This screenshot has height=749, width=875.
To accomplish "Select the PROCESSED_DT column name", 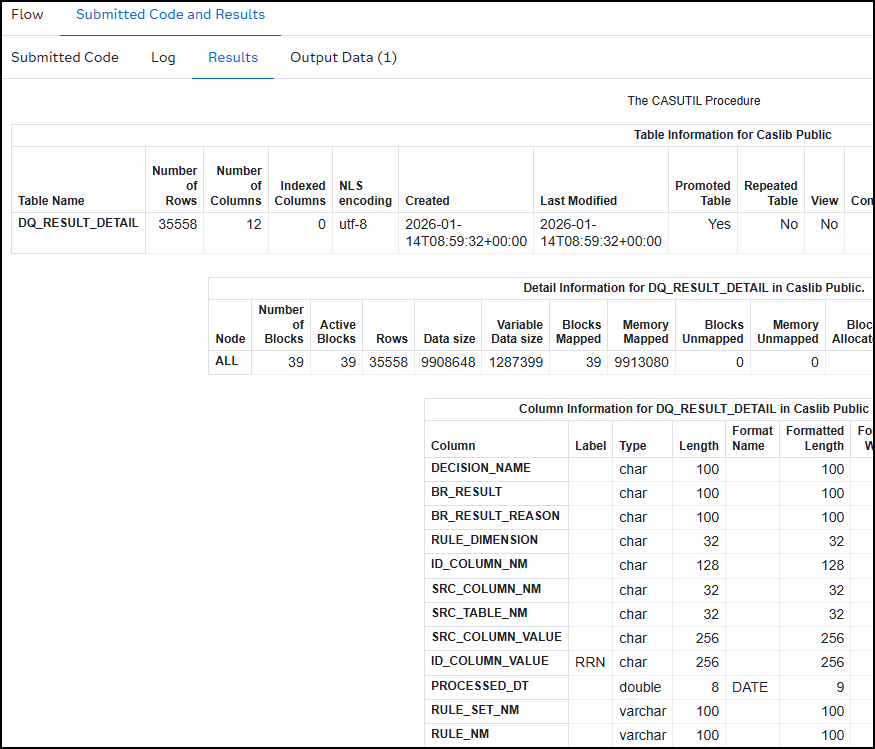I will tap(479, 686).
